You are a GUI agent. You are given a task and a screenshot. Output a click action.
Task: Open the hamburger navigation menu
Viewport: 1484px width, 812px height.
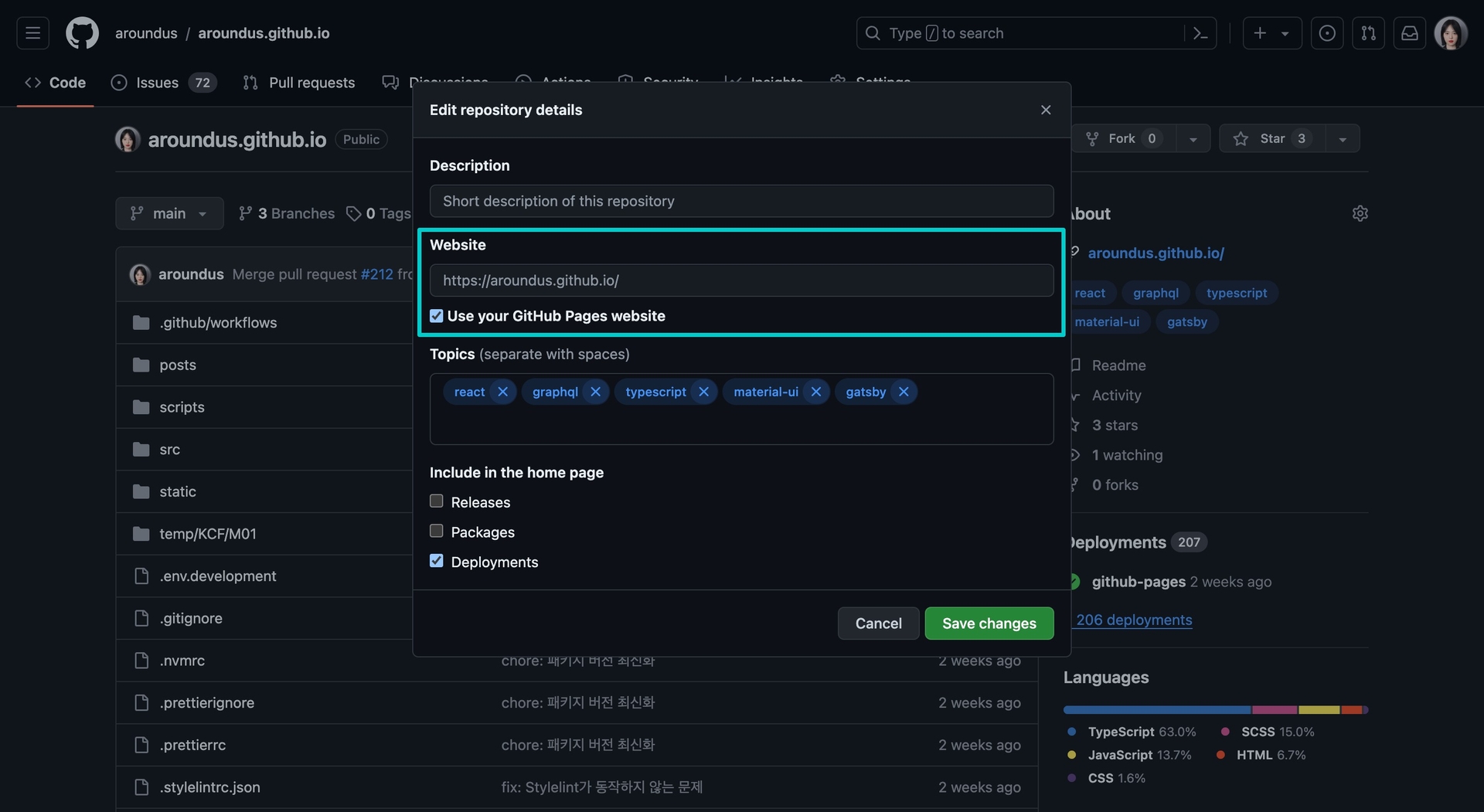32,33
